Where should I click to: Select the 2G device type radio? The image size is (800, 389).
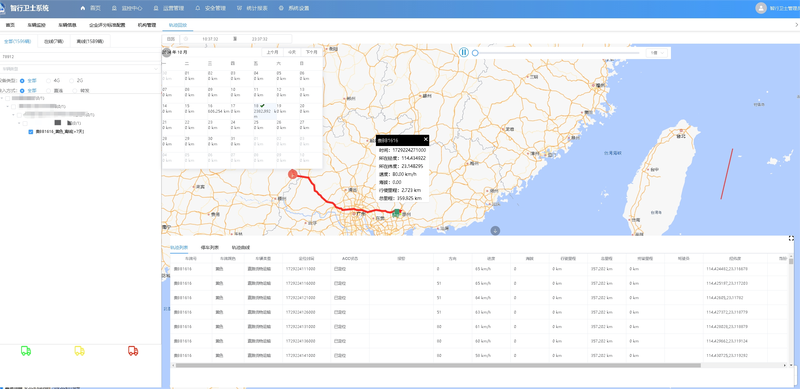72,81
